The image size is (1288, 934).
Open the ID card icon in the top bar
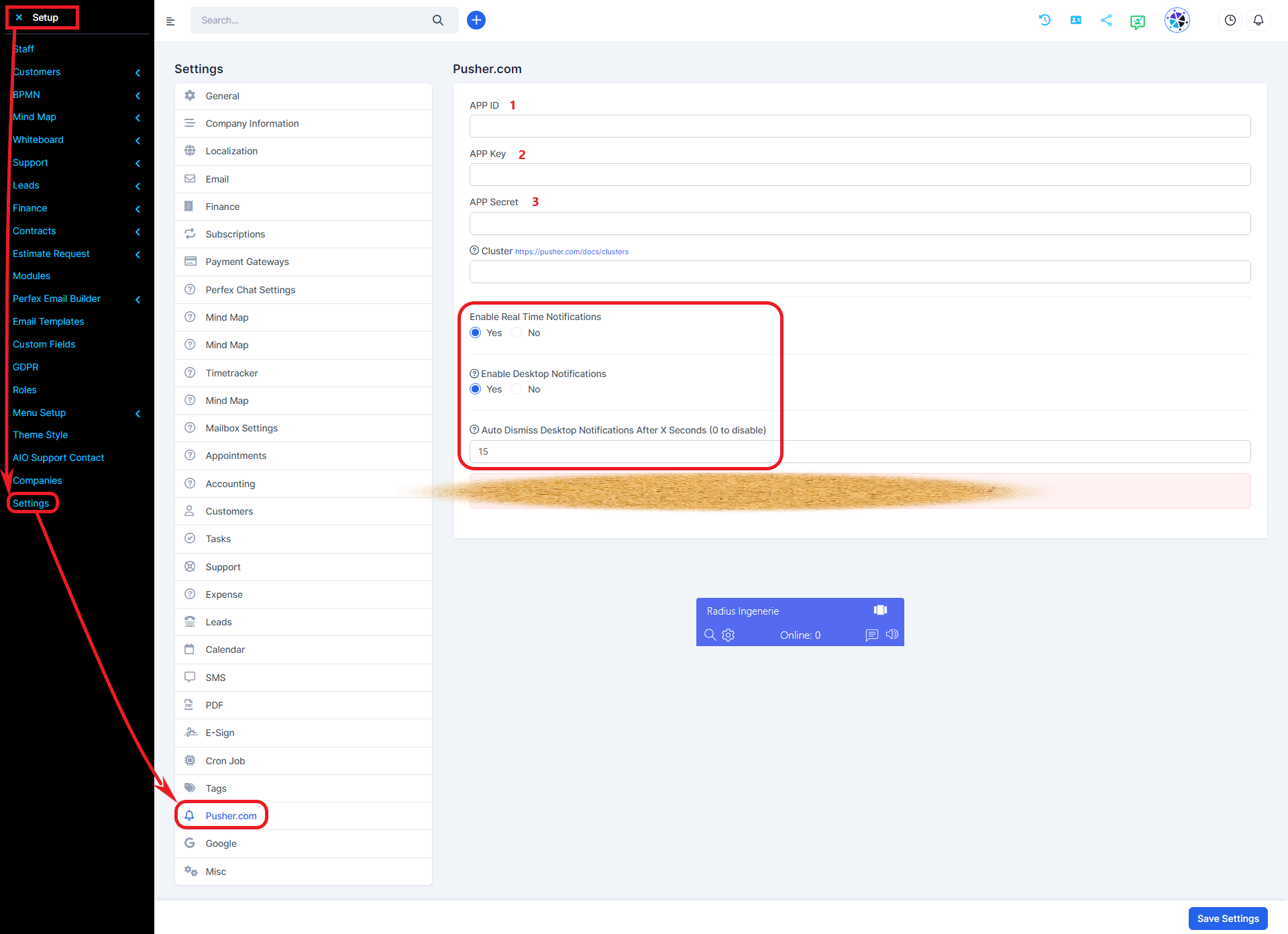1076,20
